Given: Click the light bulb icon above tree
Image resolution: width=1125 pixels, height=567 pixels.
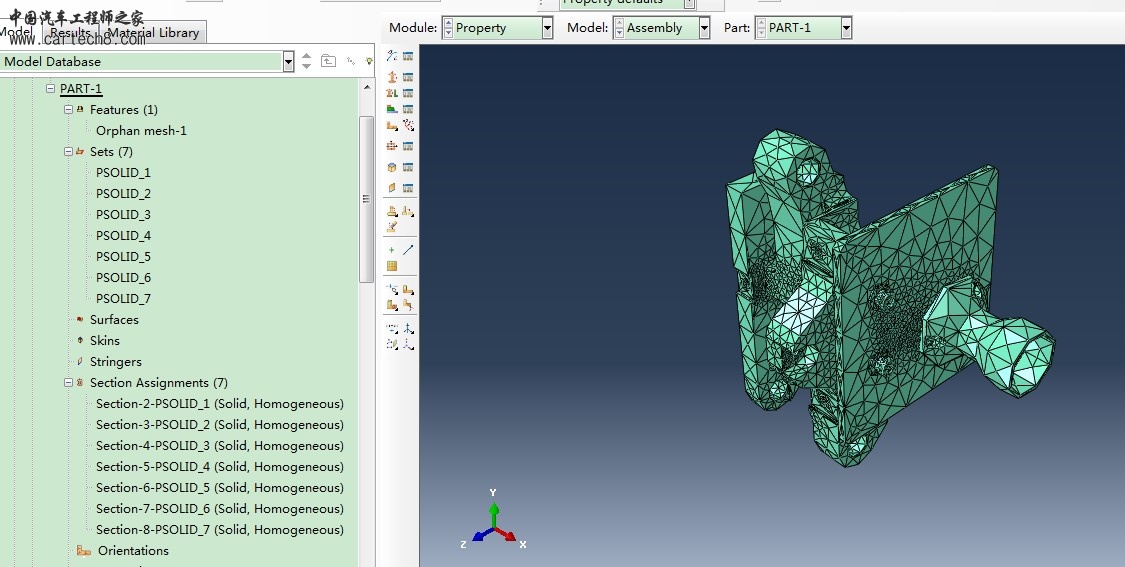Looking at the screenshot, I should (x=369, y=61).
